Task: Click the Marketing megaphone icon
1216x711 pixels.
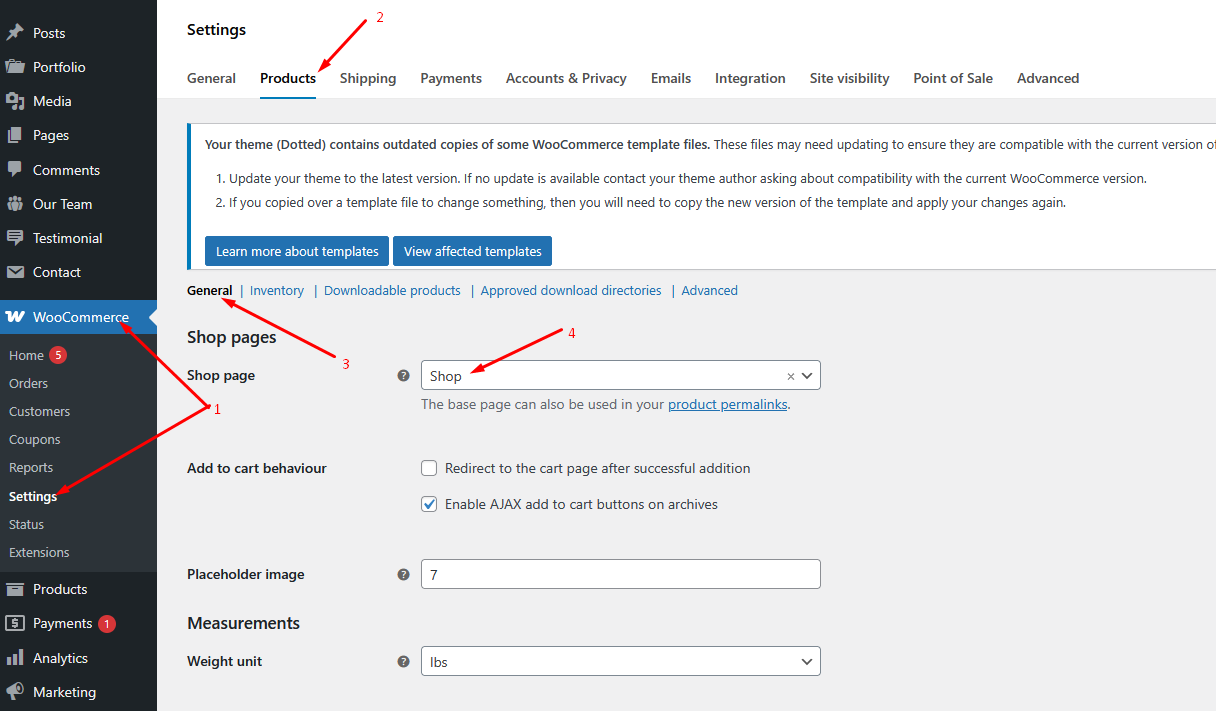Action: tap(15, 692)
